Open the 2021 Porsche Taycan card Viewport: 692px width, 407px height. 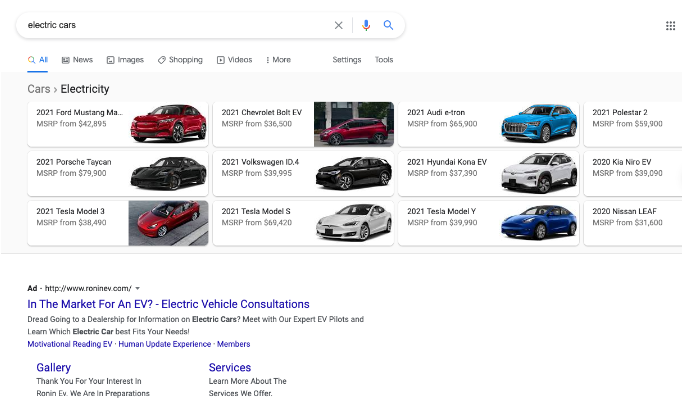coord(118,173)
